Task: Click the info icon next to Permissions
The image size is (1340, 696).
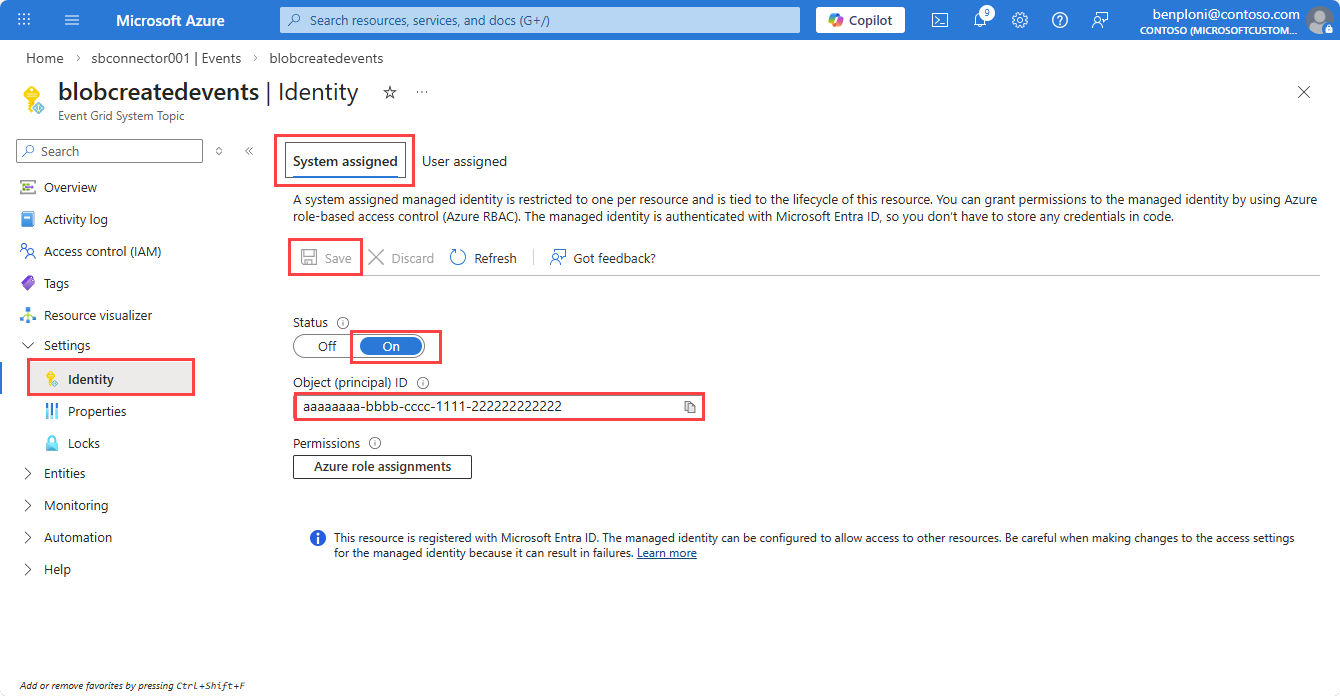Action: pos(375,443)
